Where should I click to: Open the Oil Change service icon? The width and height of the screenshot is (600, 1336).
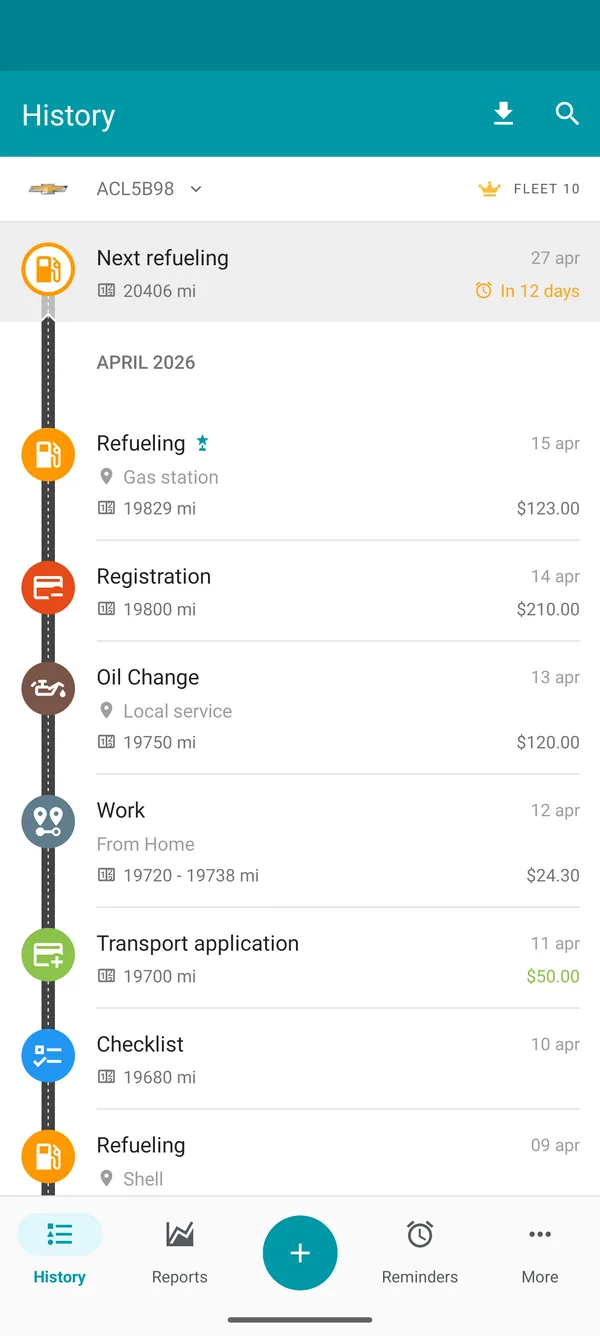pos(47,688)
